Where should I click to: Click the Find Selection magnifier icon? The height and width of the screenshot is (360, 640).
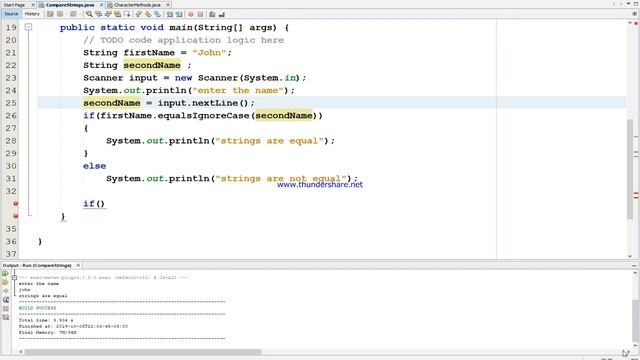(89, 14)
